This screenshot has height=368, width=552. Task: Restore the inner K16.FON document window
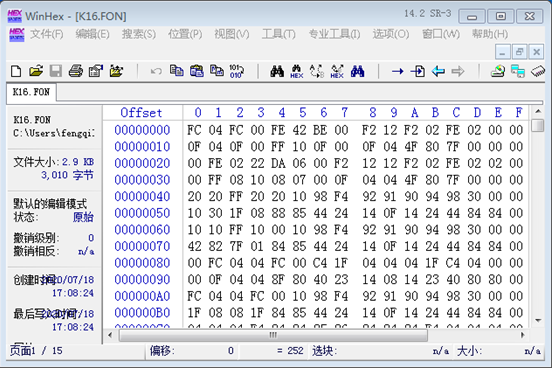519,52
